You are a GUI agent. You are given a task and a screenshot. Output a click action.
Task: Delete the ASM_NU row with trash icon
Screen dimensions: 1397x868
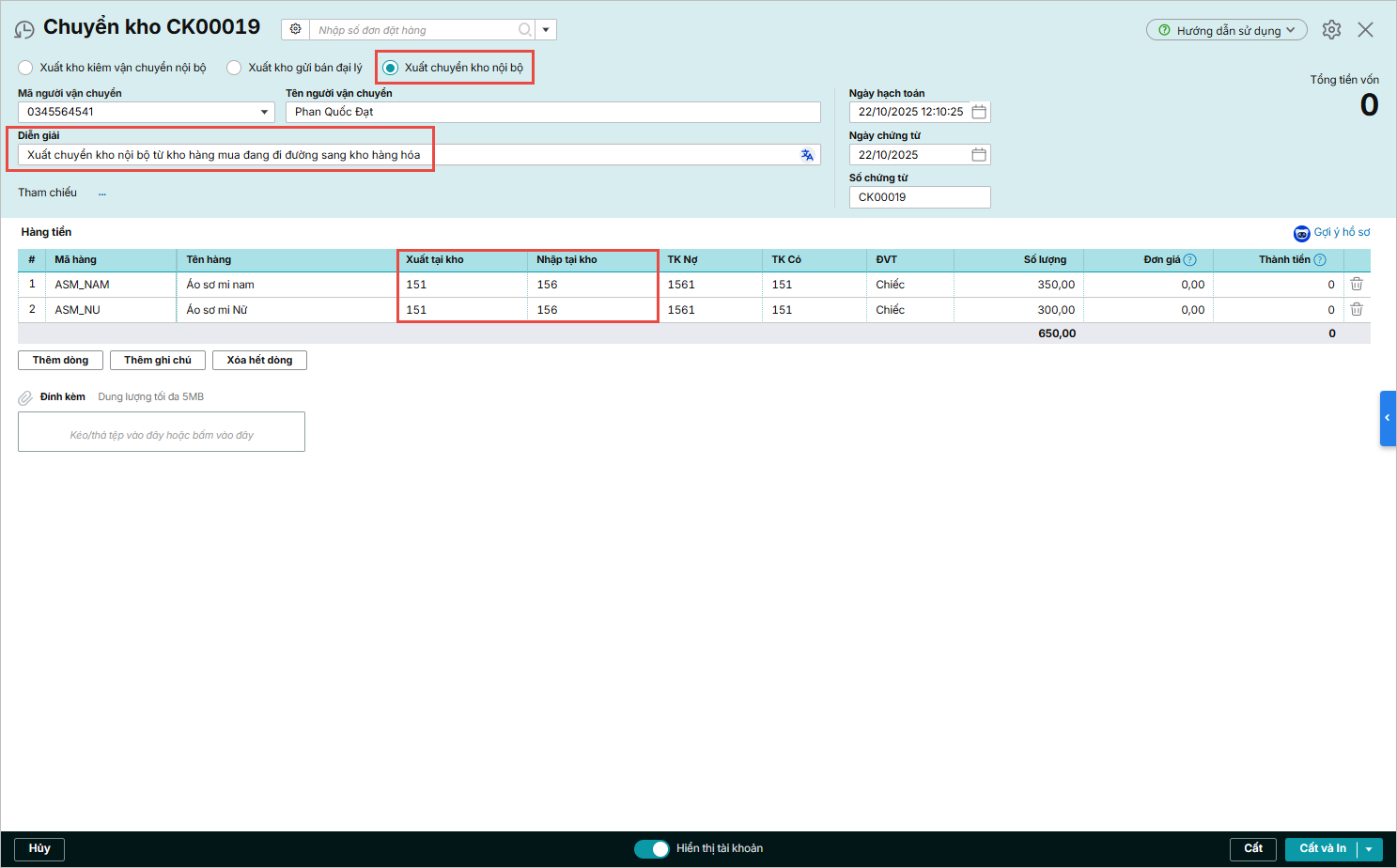click(x=1357, y=309)
